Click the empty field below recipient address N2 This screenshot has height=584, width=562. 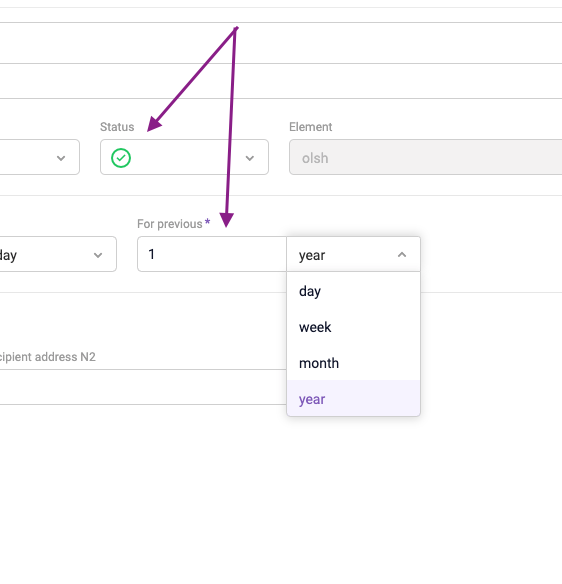pos(143,388)
